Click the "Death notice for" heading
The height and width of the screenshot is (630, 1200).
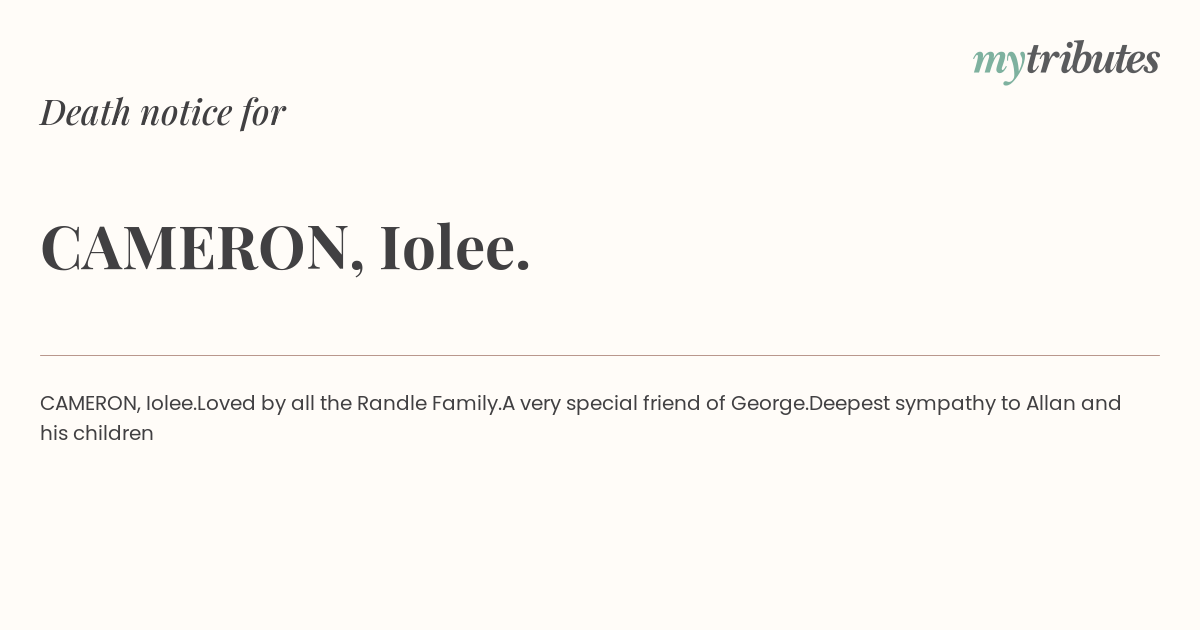tap(163, 112)
